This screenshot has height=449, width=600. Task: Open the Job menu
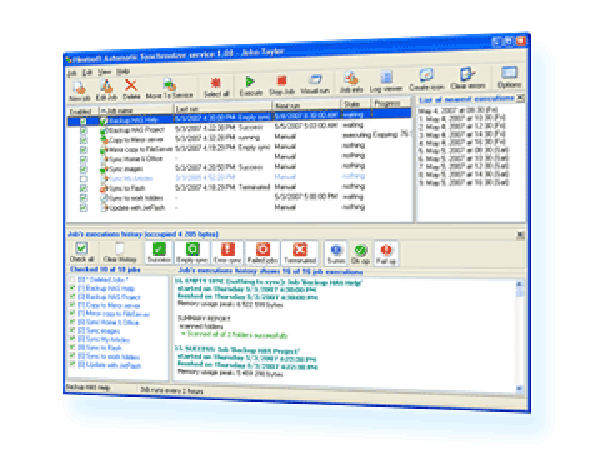(x=72, y=73)
